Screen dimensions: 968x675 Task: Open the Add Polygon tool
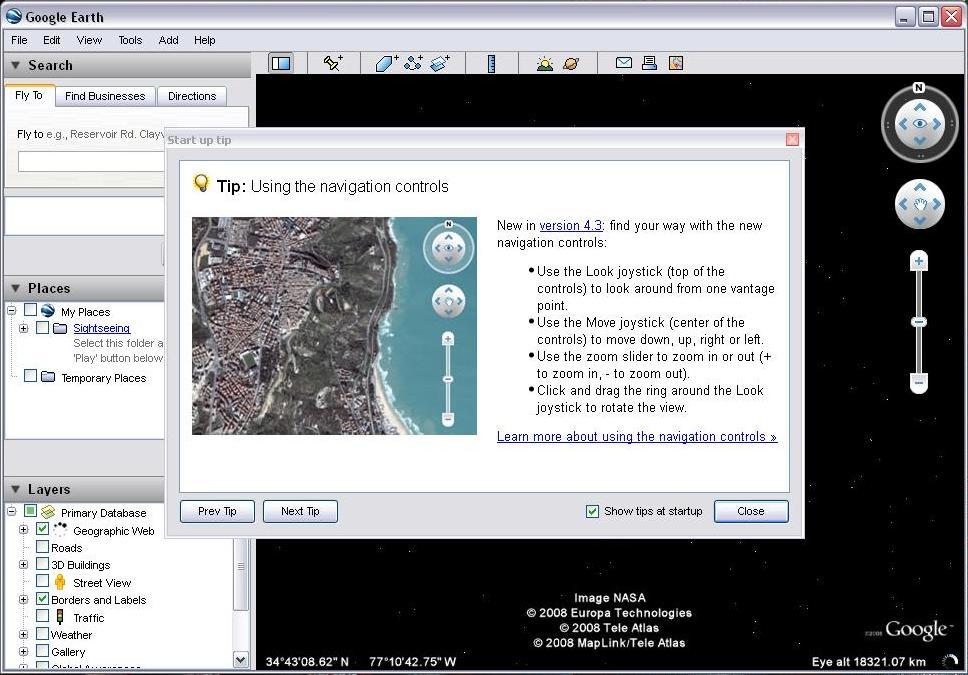384,63
